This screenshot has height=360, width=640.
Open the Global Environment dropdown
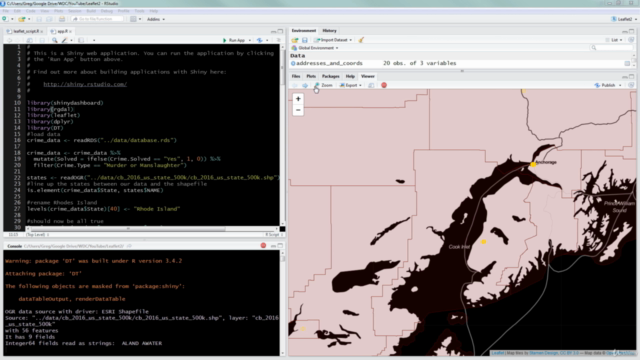tap(315, 48)
